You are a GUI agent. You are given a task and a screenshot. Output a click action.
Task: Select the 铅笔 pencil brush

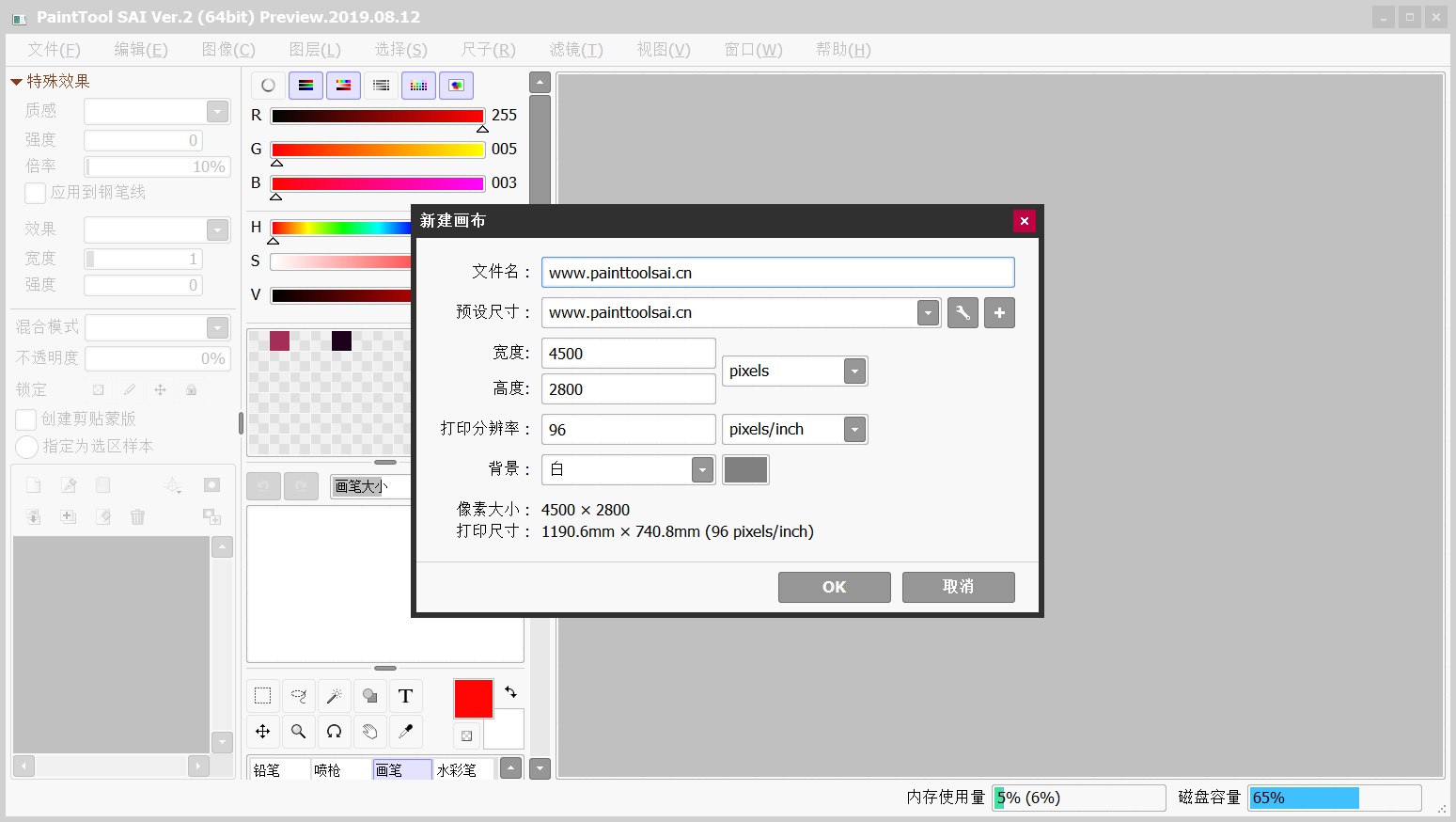point(278,770)
